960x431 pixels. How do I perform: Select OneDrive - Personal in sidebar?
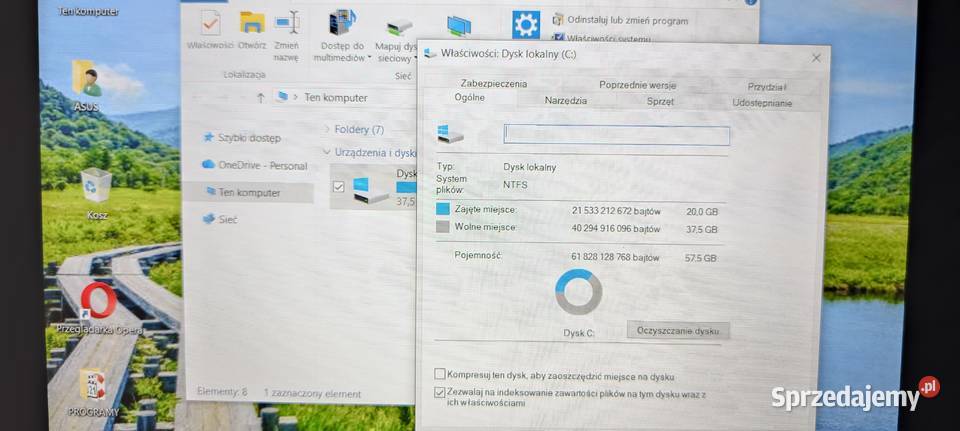click(263, 166)
